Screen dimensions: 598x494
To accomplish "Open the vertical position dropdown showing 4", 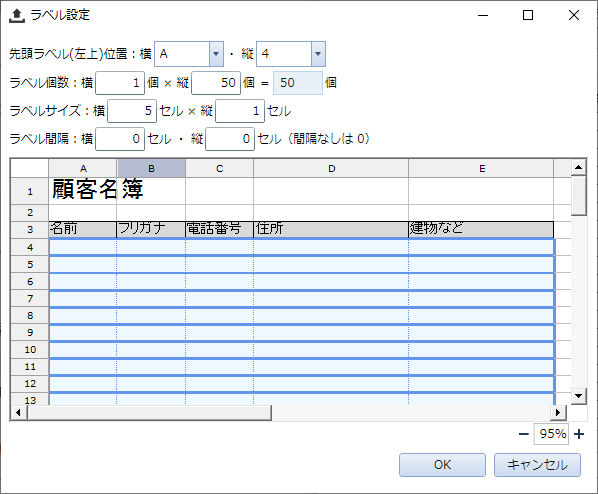I will 318,54.
